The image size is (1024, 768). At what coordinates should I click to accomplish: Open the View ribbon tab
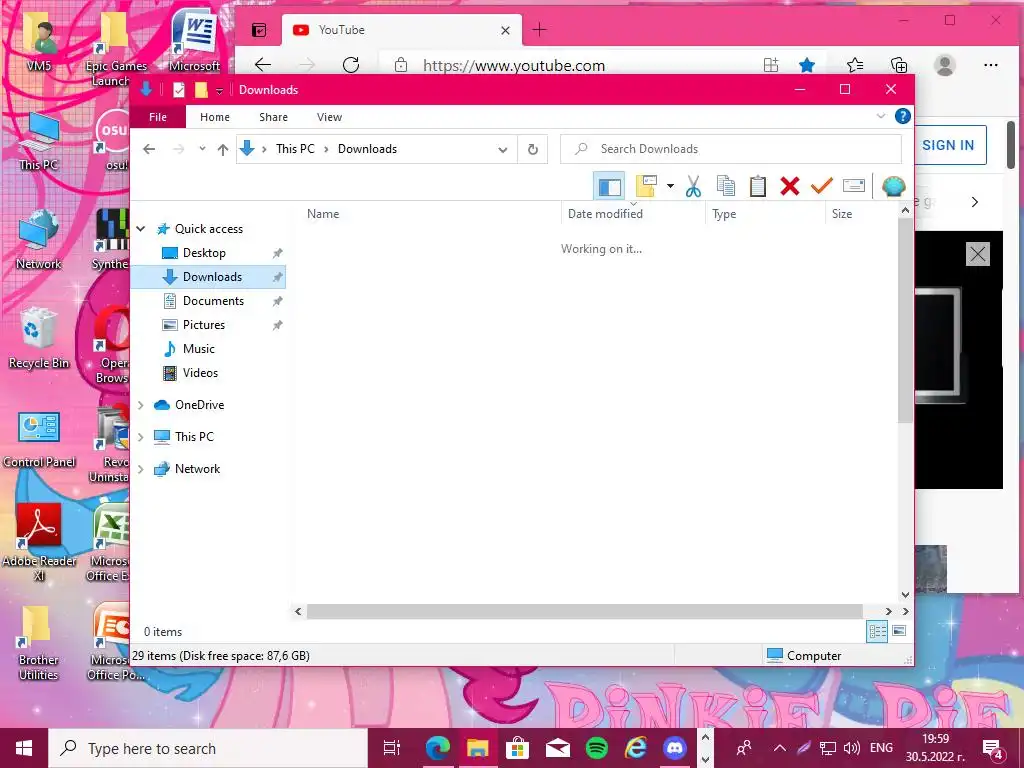pyautogui.click(x=329, y=117)
